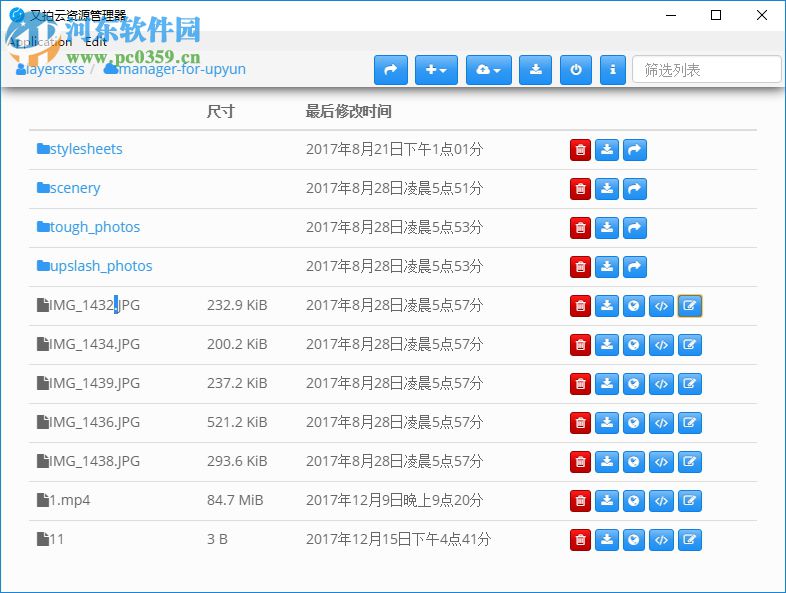The image size is (786, 593).
Task: Select file name IMG_1439.JPG
Action: [x=94, y=383]
